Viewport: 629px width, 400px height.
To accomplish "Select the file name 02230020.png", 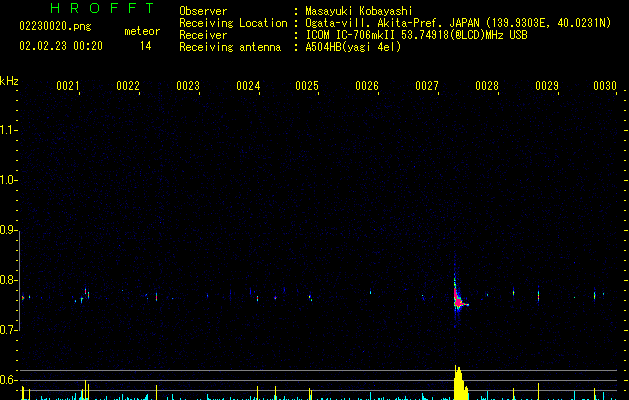I will (x=55, y=26).
